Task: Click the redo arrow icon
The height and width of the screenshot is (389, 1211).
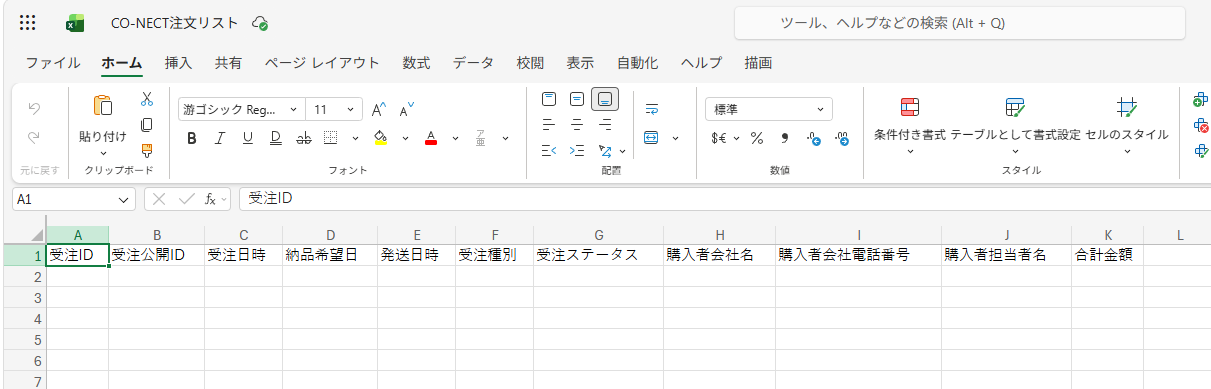Action: pyautogui.click(x=34, y=138)
